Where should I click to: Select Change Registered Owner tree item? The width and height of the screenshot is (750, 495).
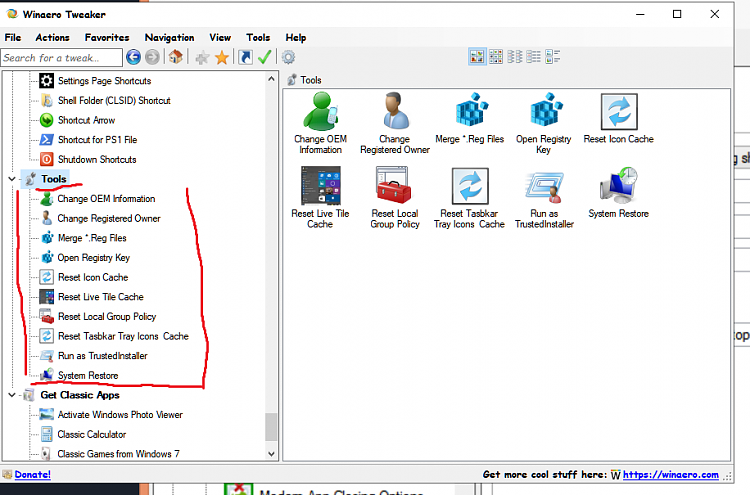click(109, 218)
